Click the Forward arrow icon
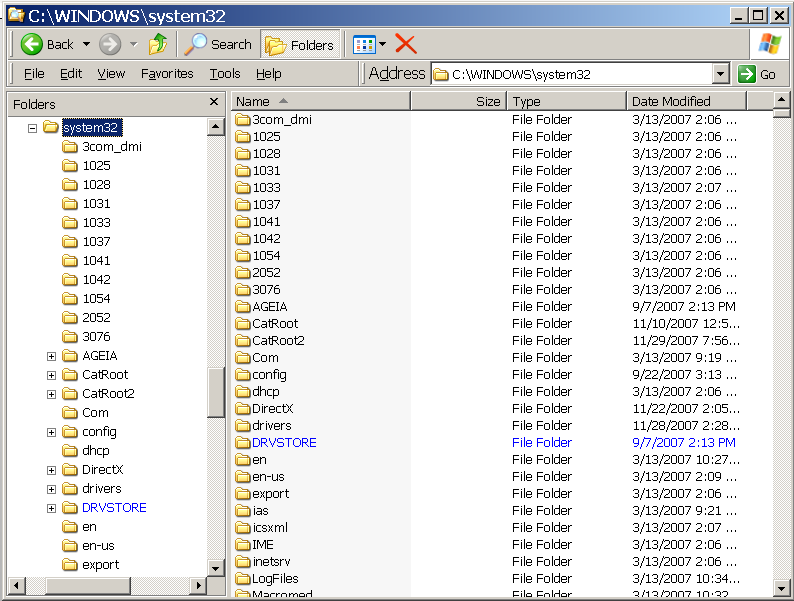Image resolution: width=794 pixels, height=601 pixels. click(x=109, y=45)
